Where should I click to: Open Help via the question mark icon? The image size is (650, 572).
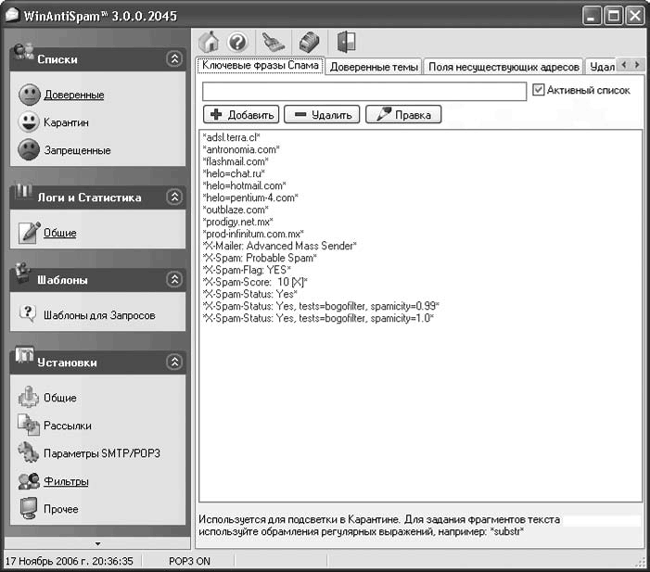(x=238, y=43)
